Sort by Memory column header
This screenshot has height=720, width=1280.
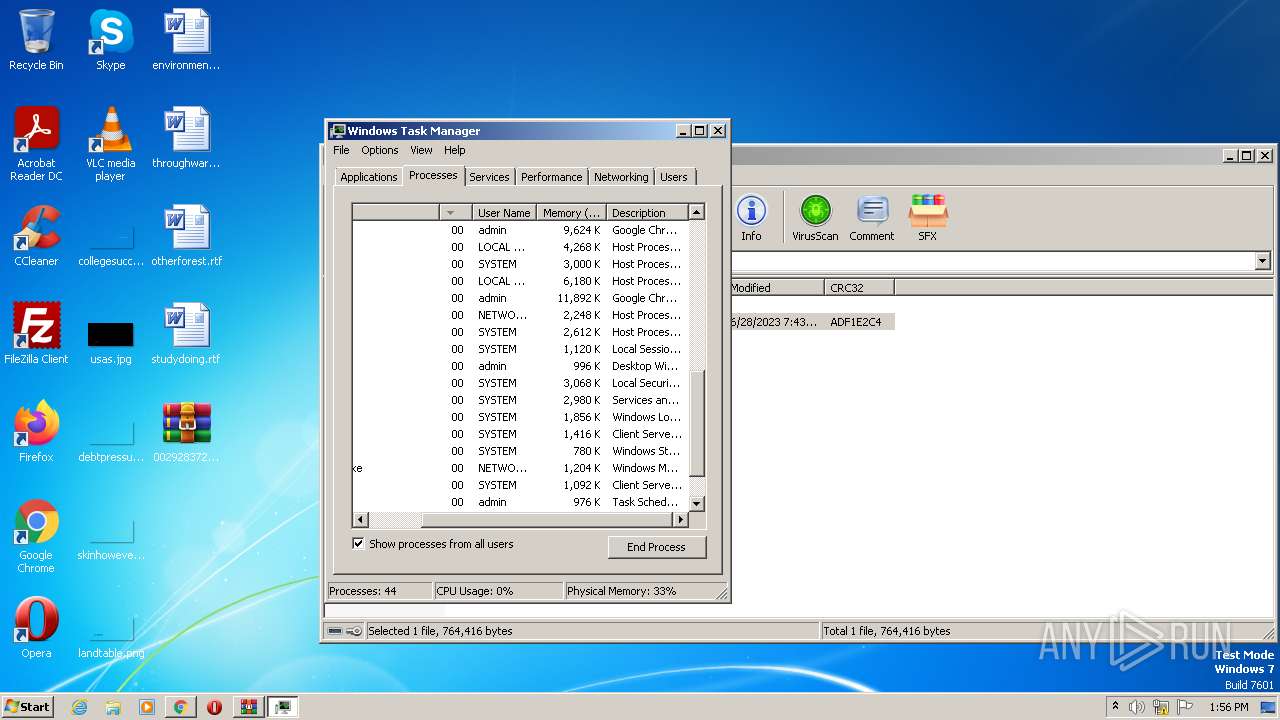pyautogui.click(x=572, y=212)
